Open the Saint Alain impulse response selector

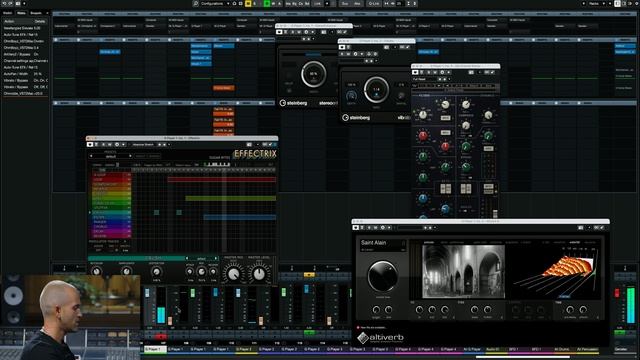coord(382,245)
